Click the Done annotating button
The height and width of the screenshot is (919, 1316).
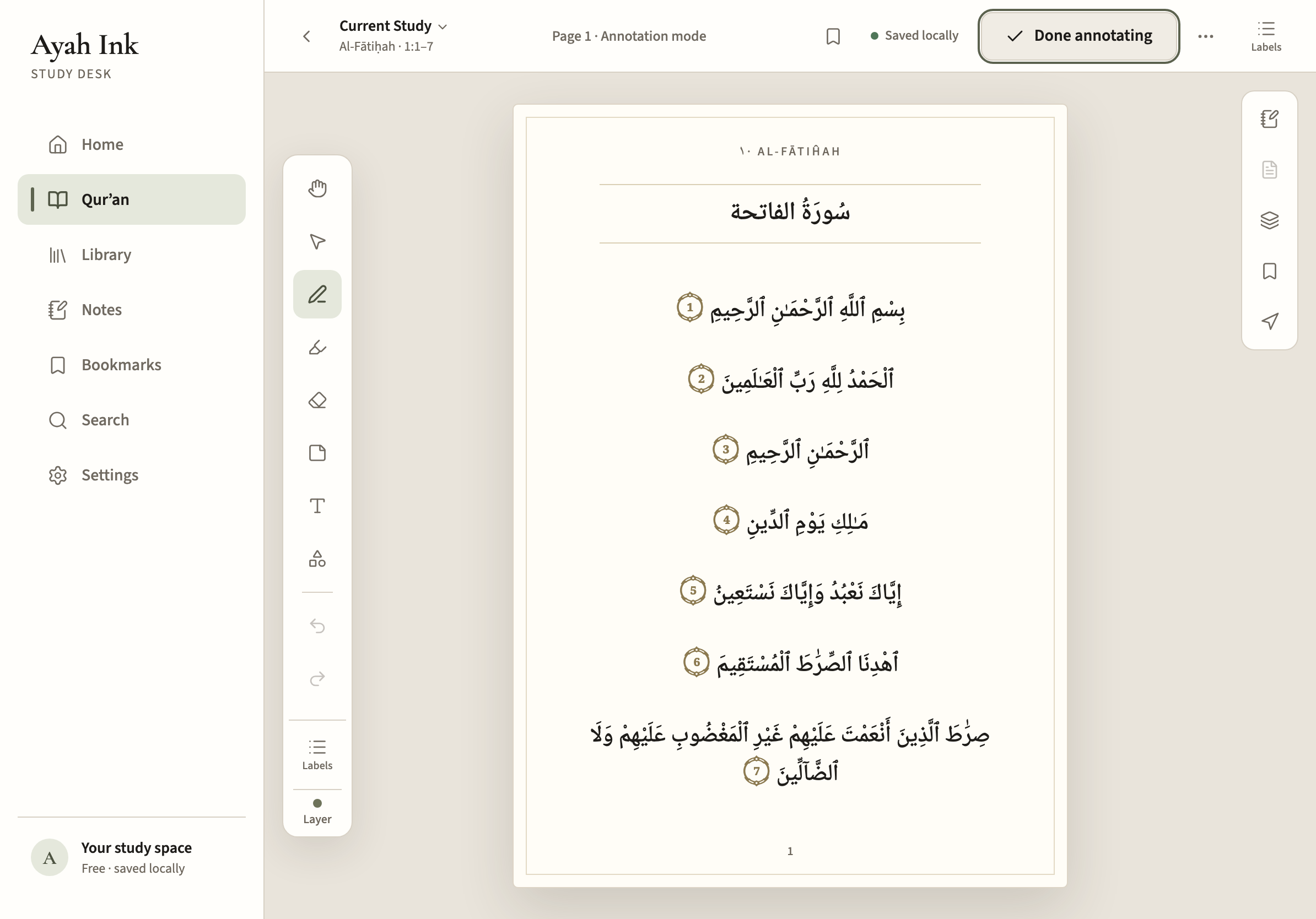[x=1078, y=36]
